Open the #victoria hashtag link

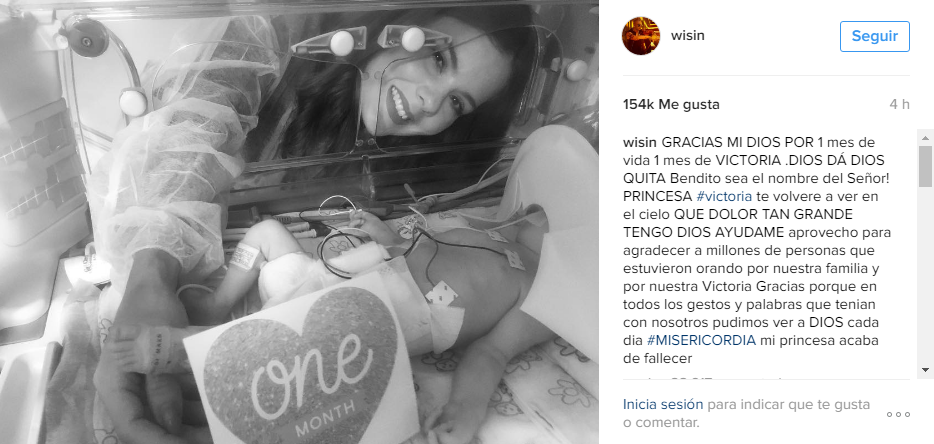(724, 196)
